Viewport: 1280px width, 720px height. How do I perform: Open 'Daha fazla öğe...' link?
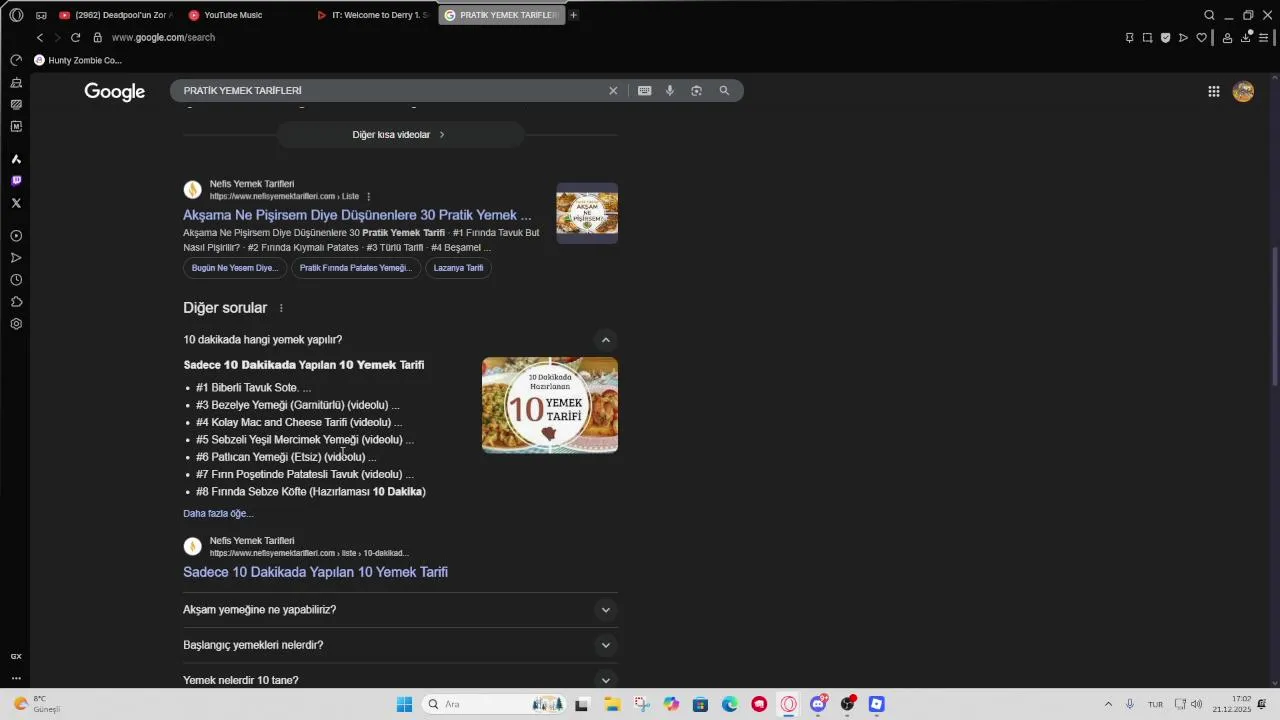pyautogui.click(x=218, y=514)
